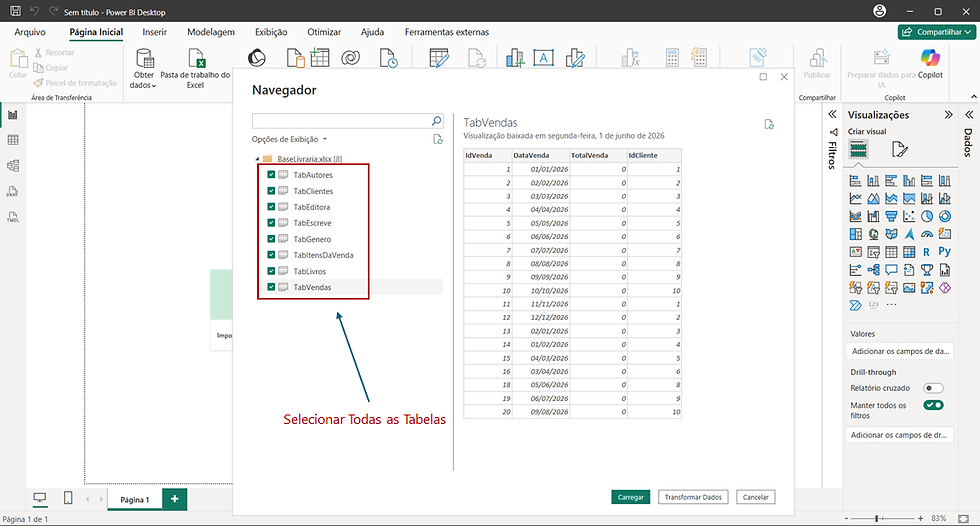
Task: Open the TMDL view sidebar icon
Action: [12, 217]
